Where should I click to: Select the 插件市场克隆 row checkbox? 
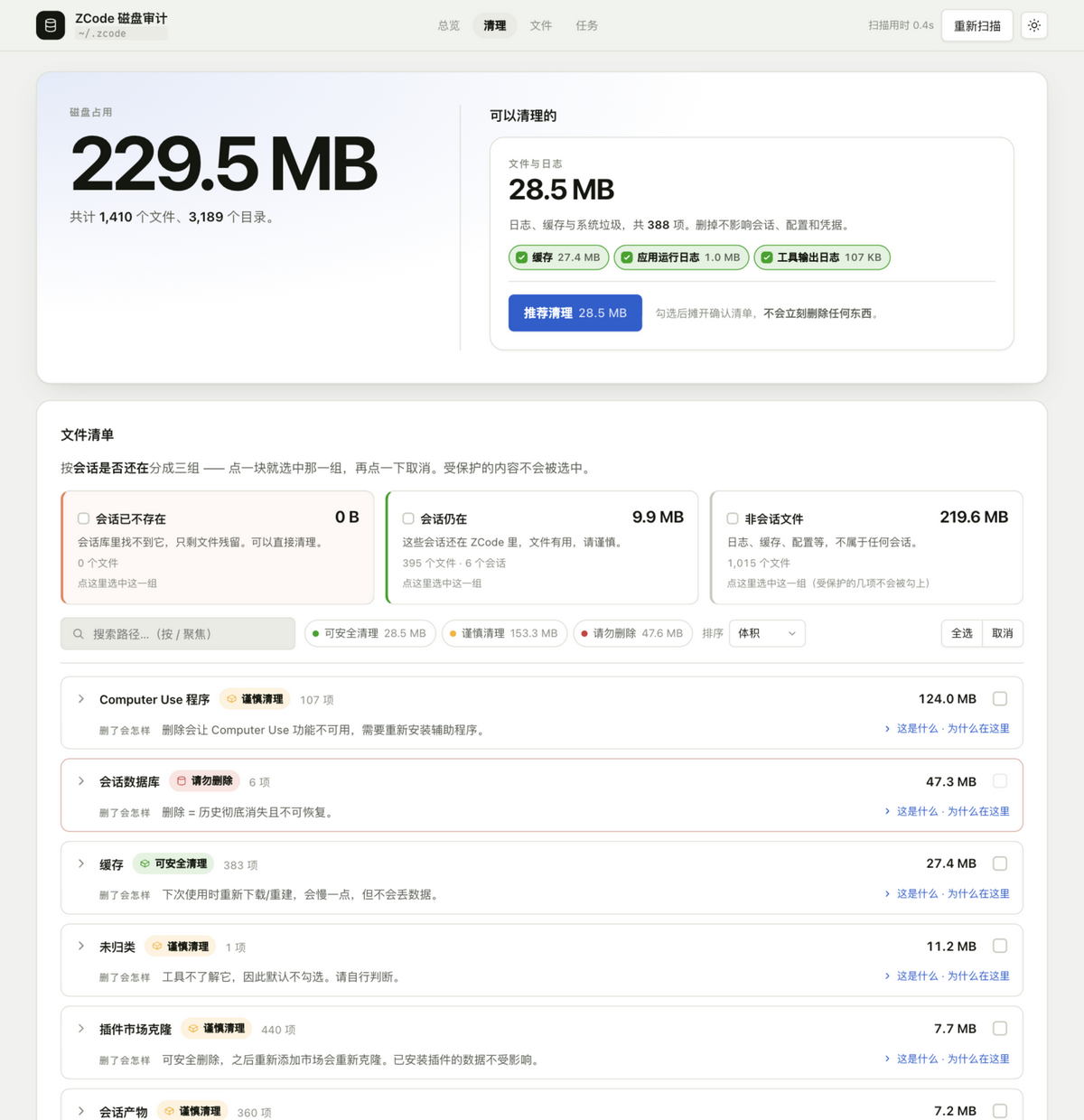coord(1000,1028)
